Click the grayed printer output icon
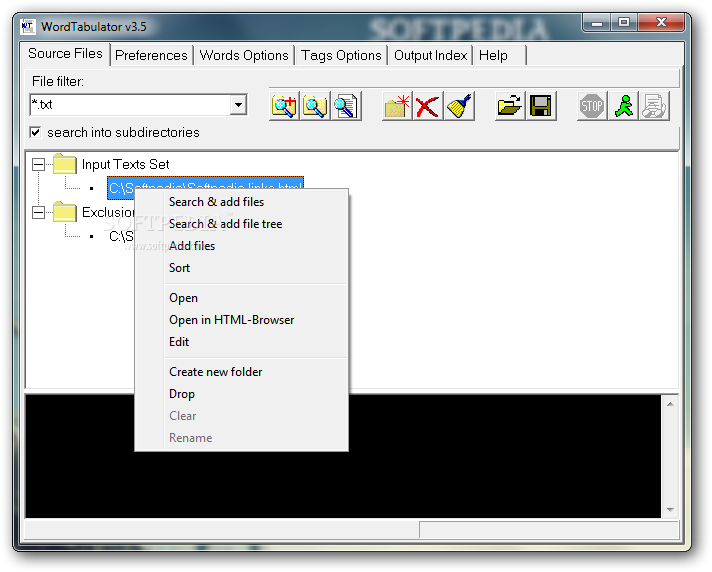The height and width of the screenshot is (572, 712). [654, 106]
